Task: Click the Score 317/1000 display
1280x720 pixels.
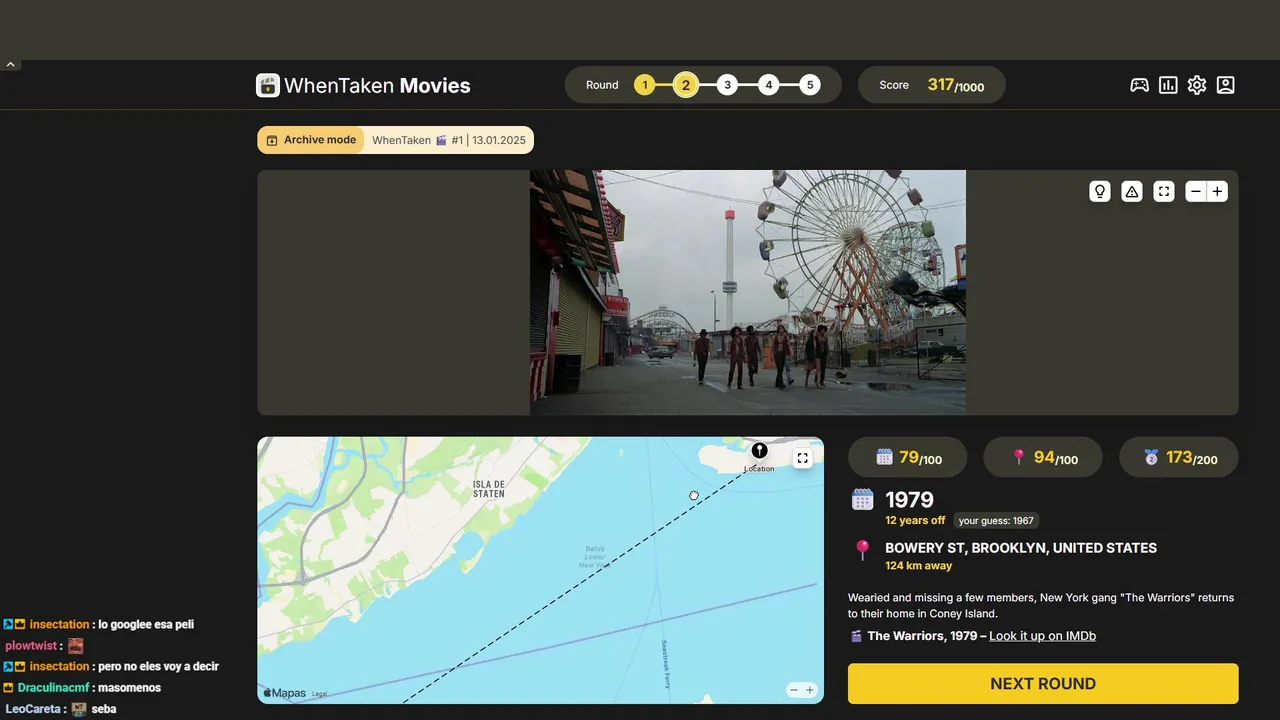Action: [932, 85]
